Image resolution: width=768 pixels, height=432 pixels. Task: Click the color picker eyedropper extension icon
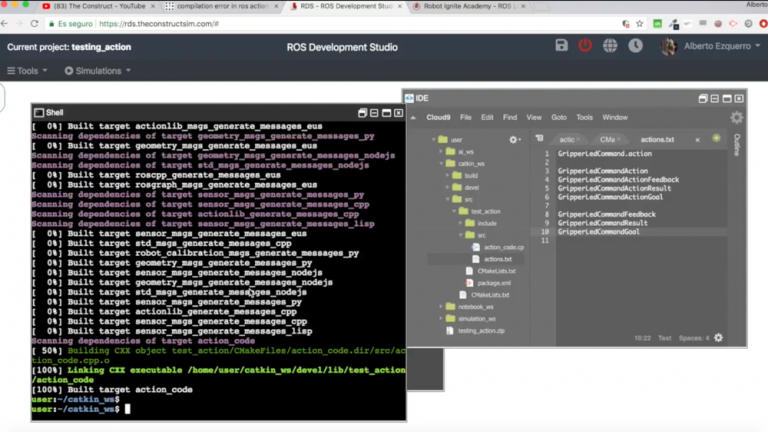[674, 24]
